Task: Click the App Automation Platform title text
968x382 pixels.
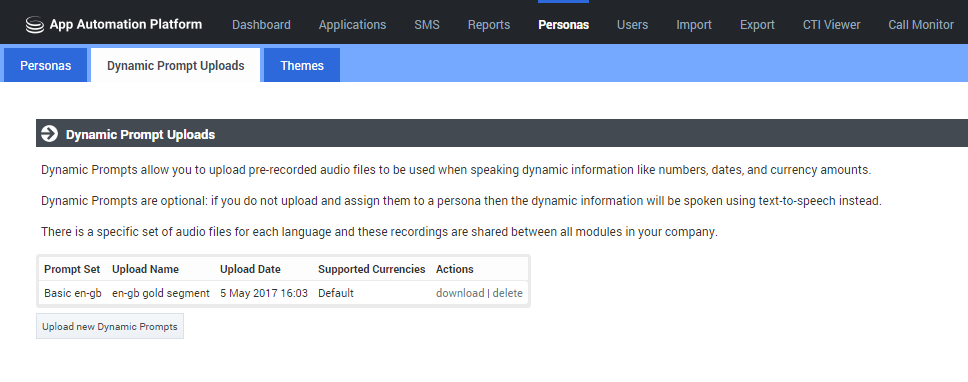Action: click(x=126, y=25)
